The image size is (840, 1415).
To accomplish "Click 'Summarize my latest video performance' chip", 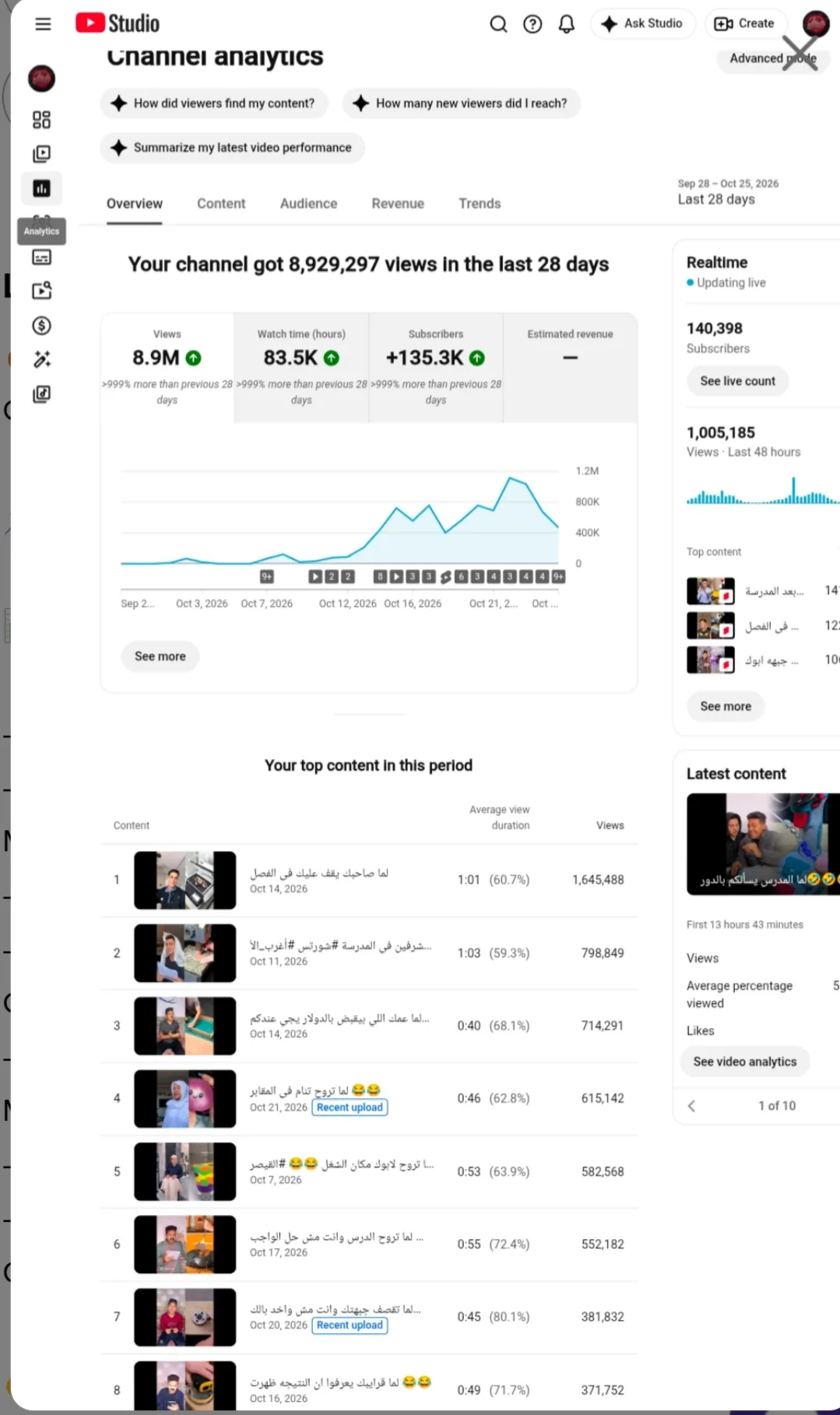I will (x=233, y=147).
